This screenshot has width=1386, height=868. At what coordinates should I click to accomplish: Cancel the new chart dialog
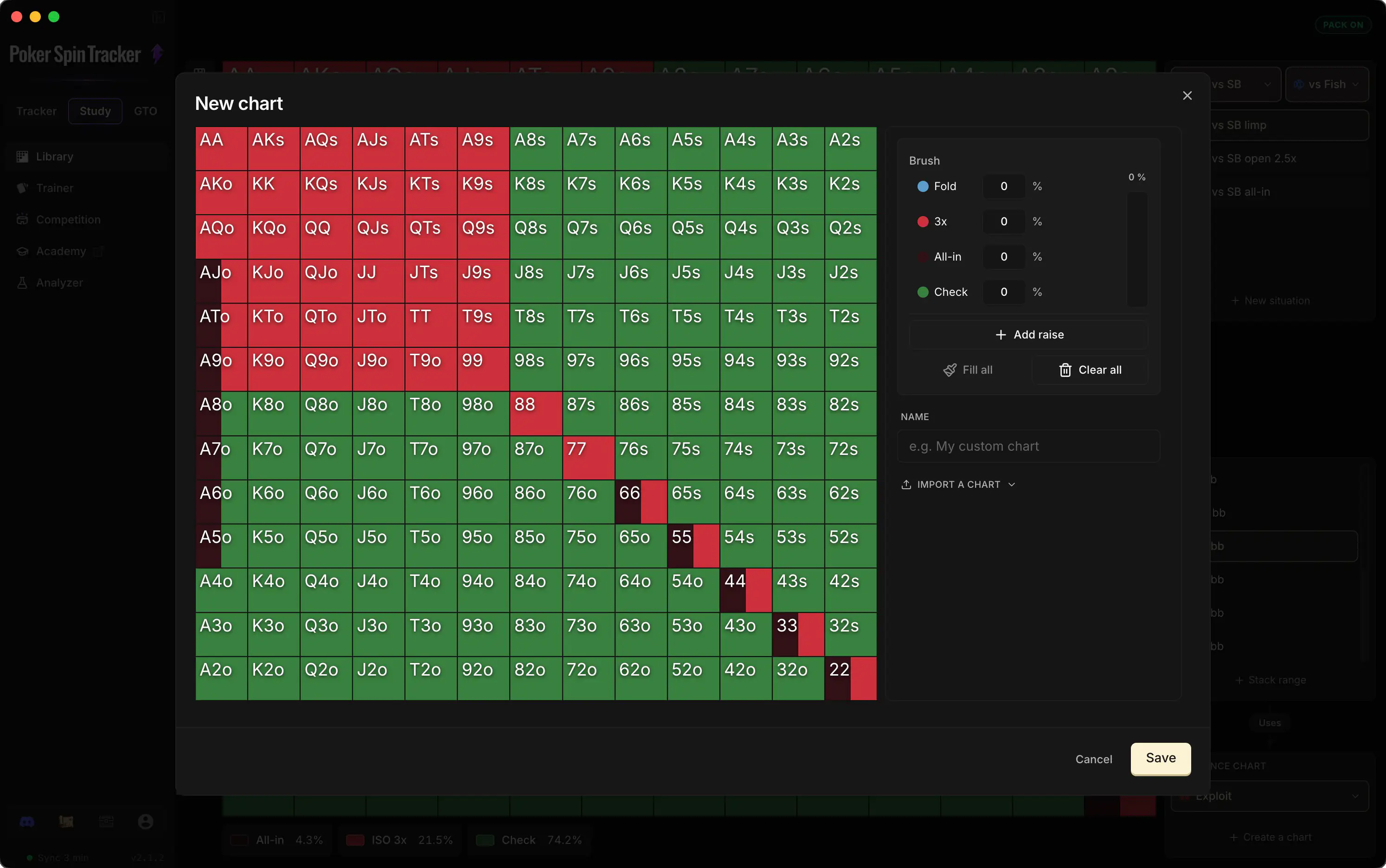pos(1093,759)
